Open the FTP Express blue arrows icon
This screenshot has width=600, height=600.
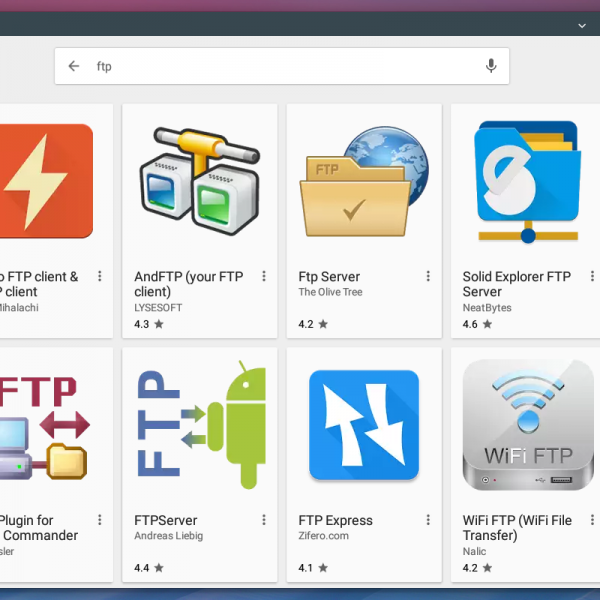tap(364, 425)
